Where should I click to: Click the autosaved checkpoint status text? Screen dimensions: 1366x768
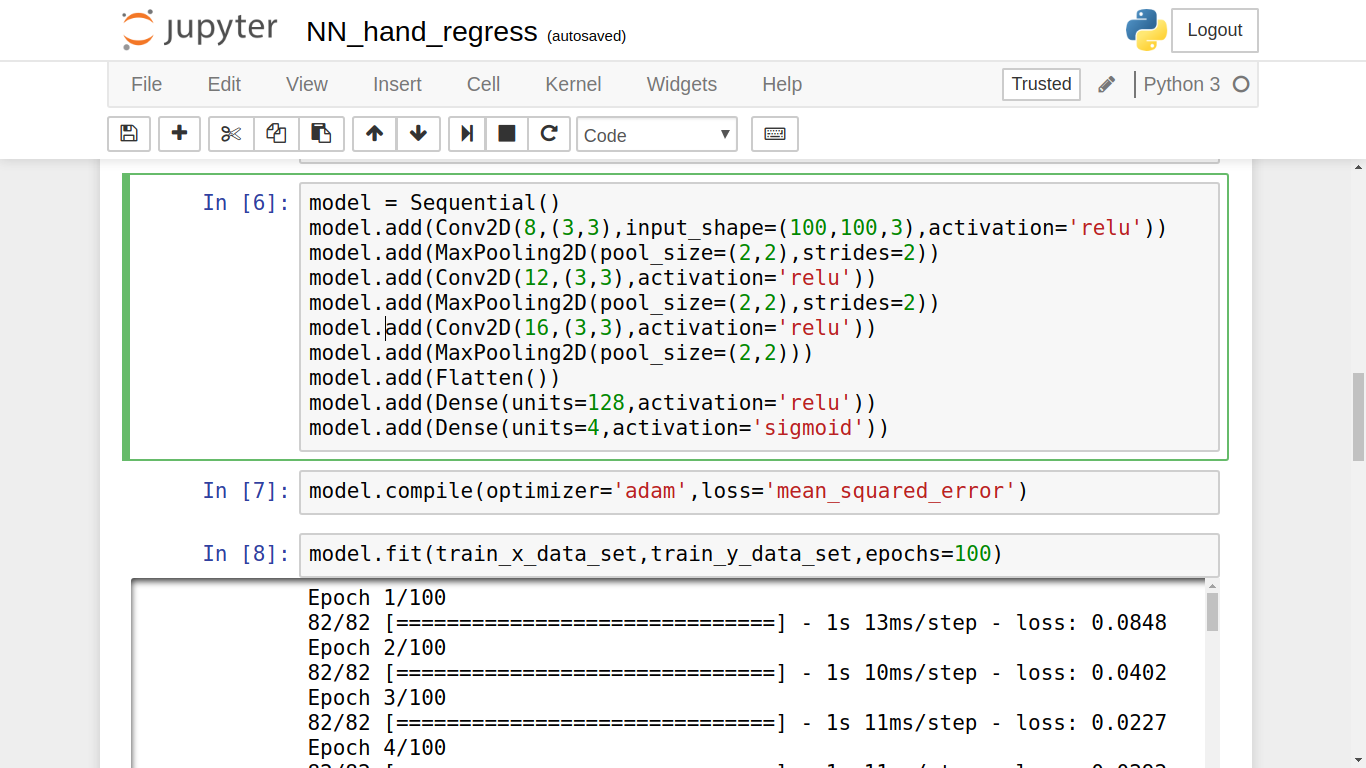click(586, 36)
